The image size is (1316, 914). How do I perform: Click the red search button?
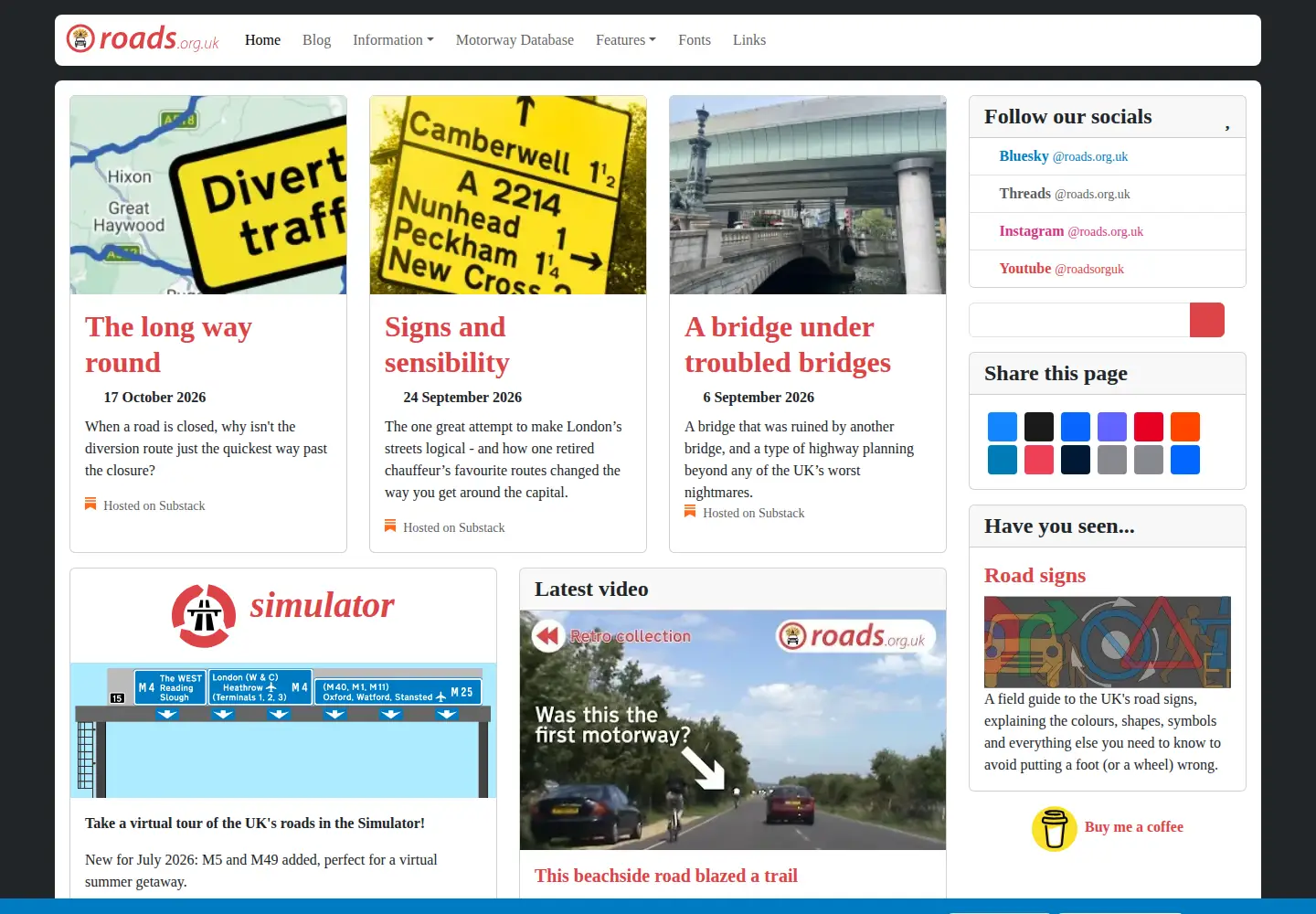click(1207, 320)
